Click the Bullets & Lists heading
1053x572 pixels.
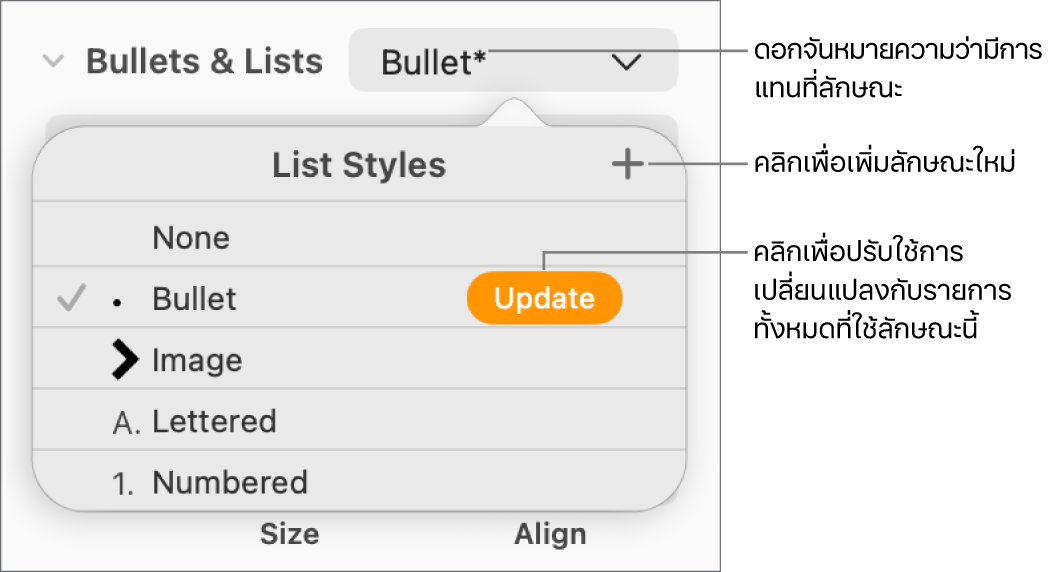click(x=204, y=62)
